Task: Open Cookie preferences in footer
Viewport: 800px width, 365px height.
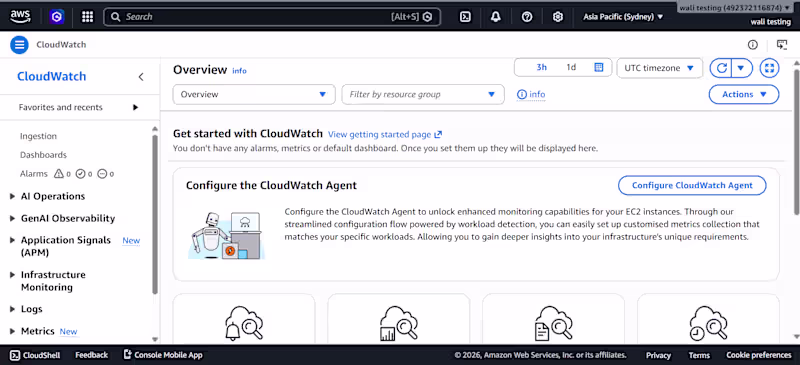Action: tap(759, 355)
